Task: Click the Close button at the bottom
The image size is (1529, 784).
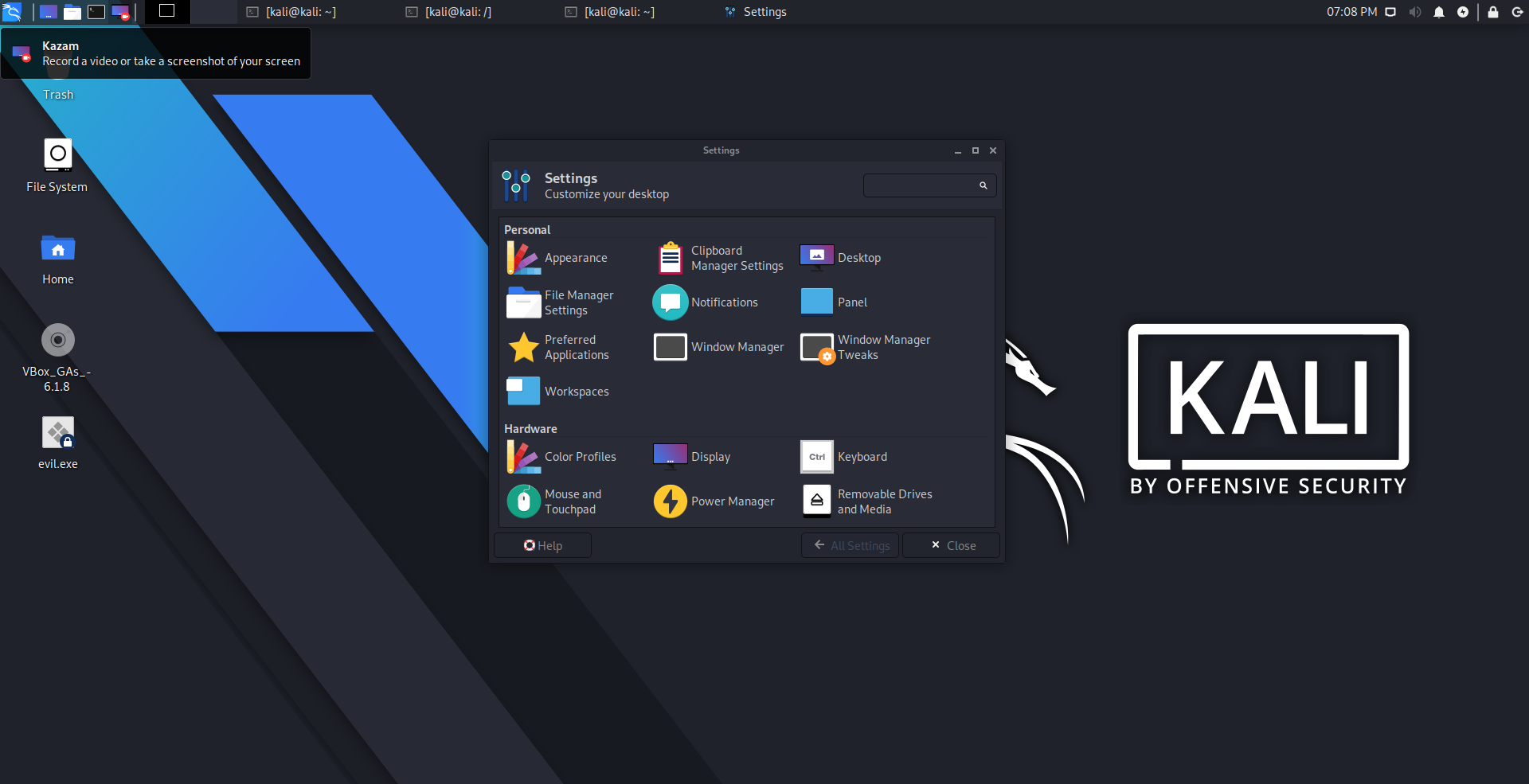Action: [950, 545]
